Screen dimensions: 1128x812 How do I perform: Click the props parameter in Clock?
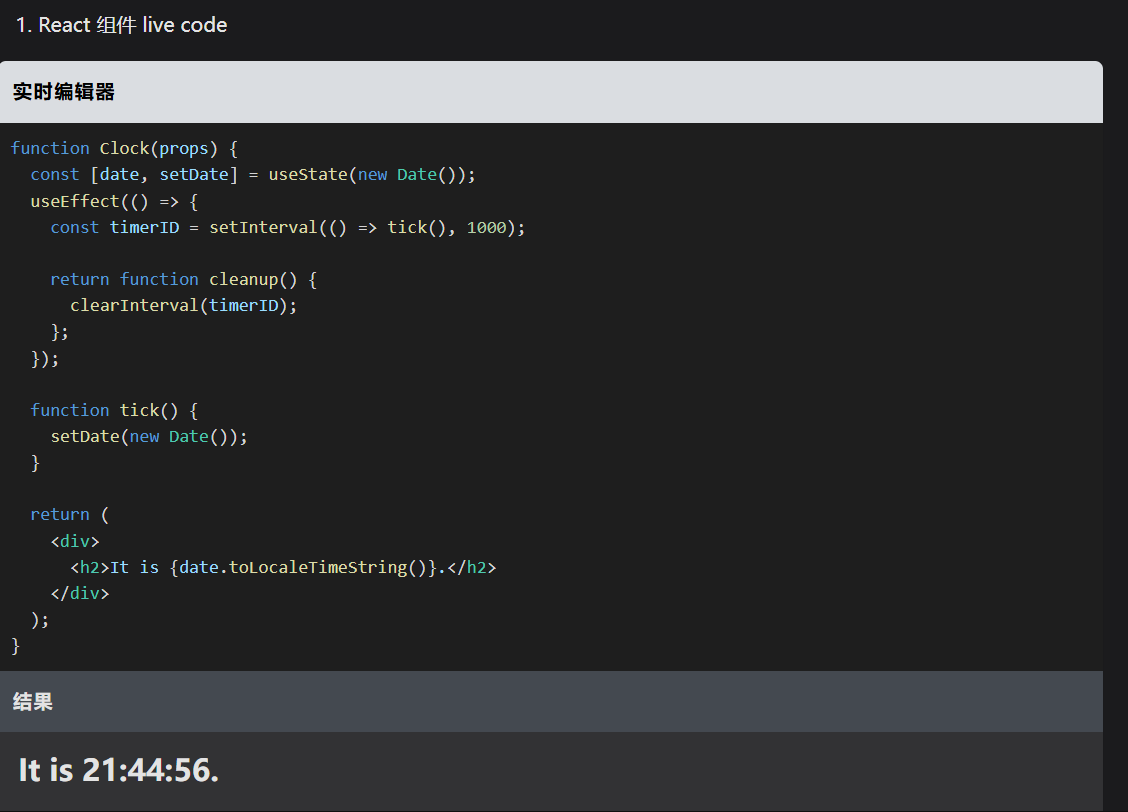click(184, 148)
